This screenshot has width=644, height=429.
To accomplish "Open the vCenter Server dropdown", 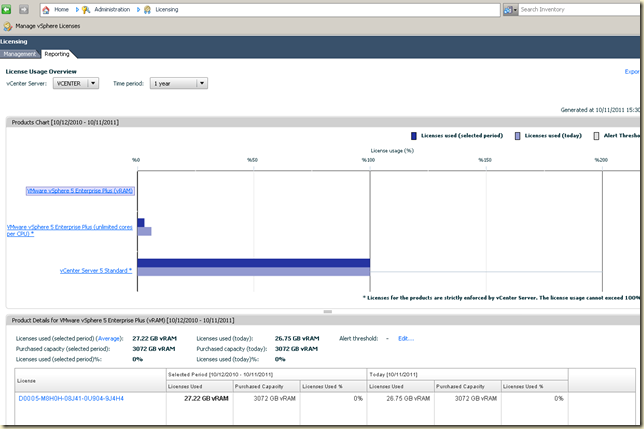I will pos(76,83).
